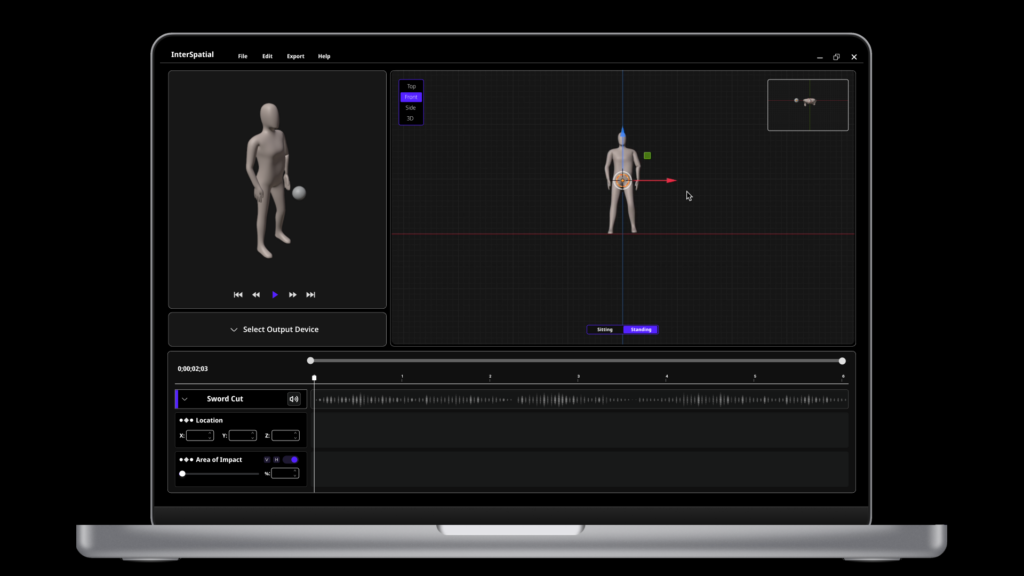Open the File menu
1024x576 pixels.
[x=242, y=56]
